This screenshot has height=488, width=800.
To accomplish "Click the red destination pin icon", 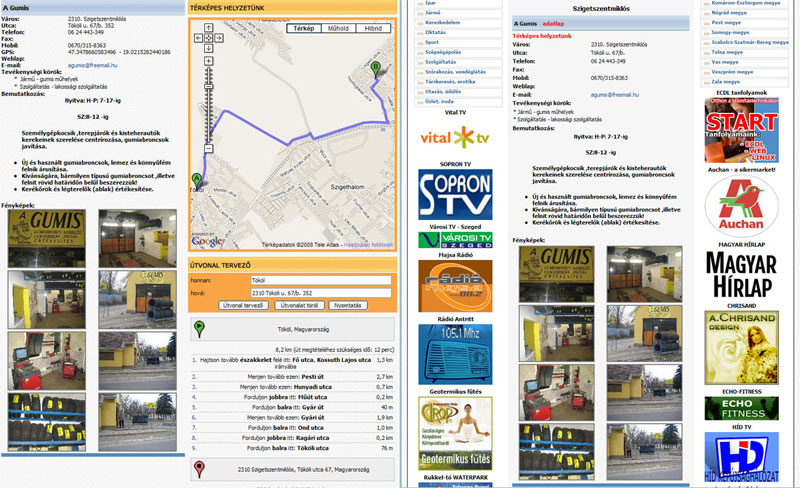I will click(x=199, y=469).
